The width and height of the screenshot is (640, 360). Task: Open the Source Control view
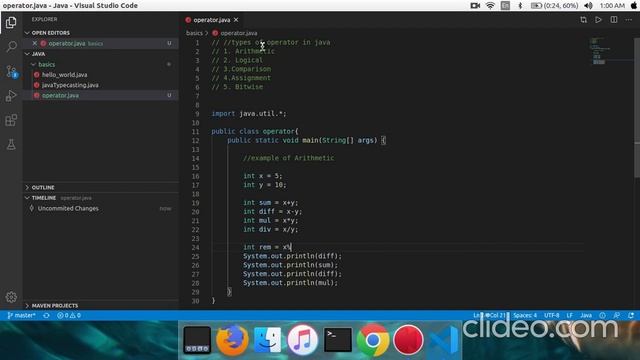click(x=11, y=71)
